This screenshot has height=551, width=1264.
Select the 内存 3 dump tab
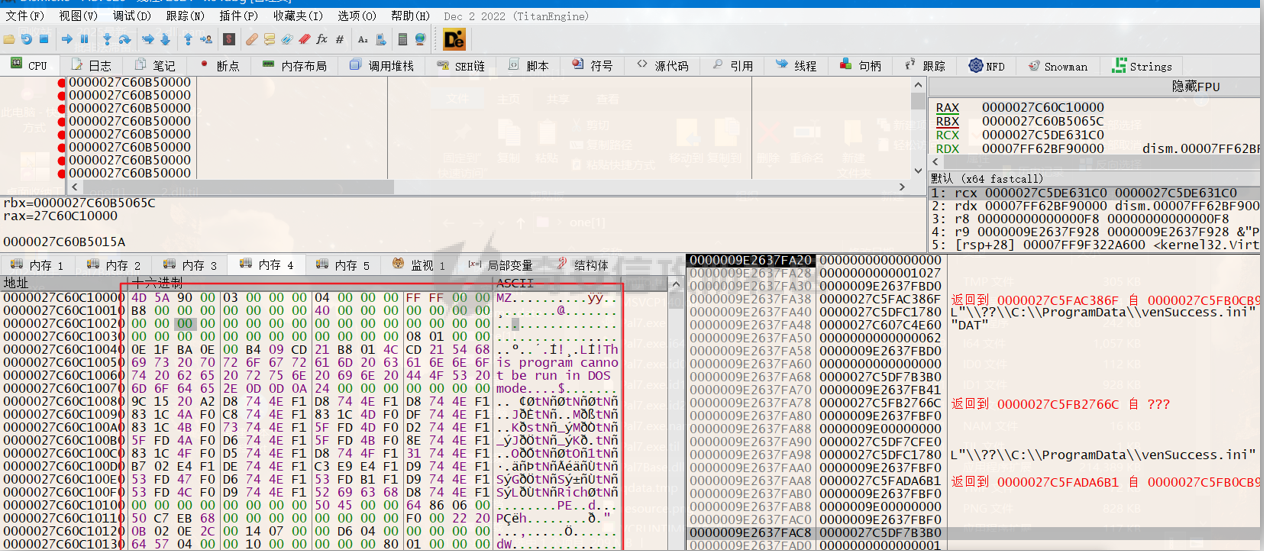point(190,265)
